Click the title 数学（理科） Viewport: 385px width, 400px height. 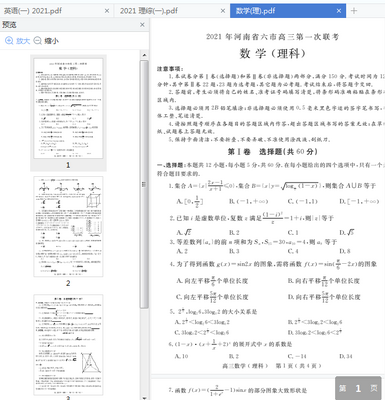[272, 53]
